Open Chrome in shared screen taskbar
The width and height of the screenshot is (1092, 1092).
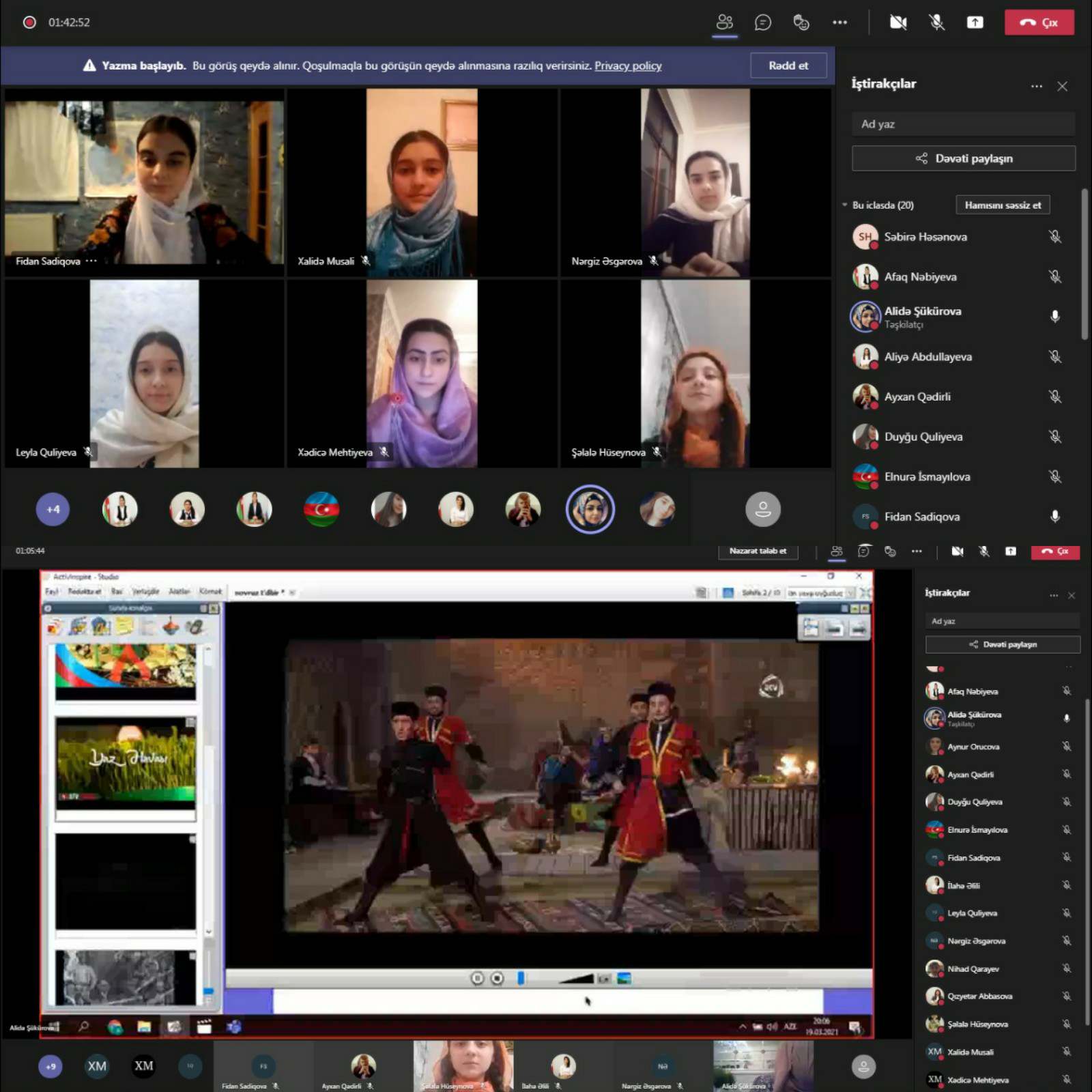click(x=115, y=1026)
